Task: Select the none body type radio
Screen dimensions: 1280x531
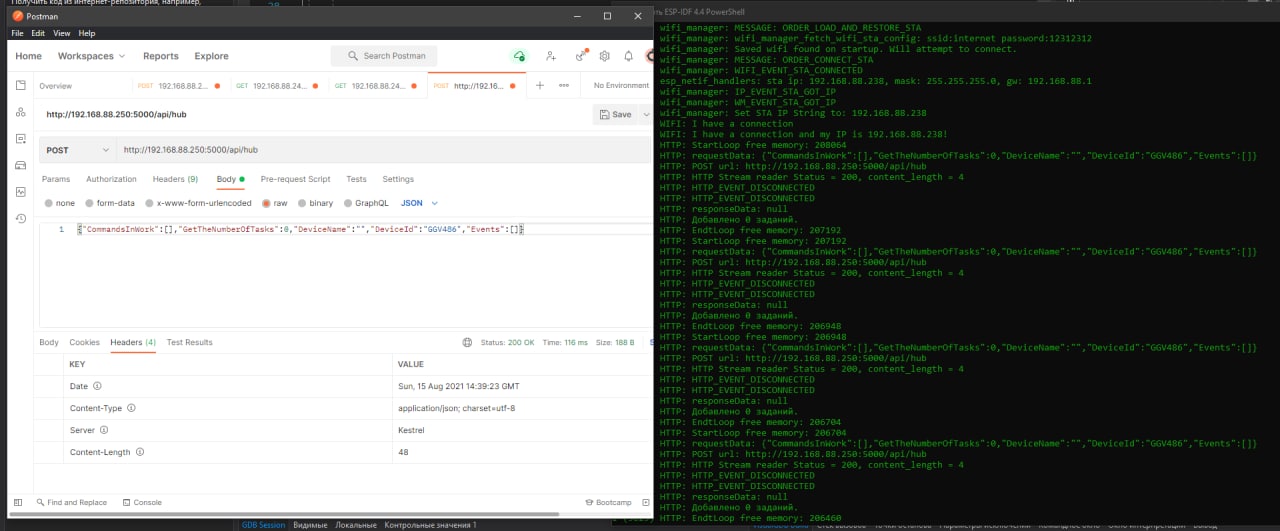Action: click(x=49, y=203)
